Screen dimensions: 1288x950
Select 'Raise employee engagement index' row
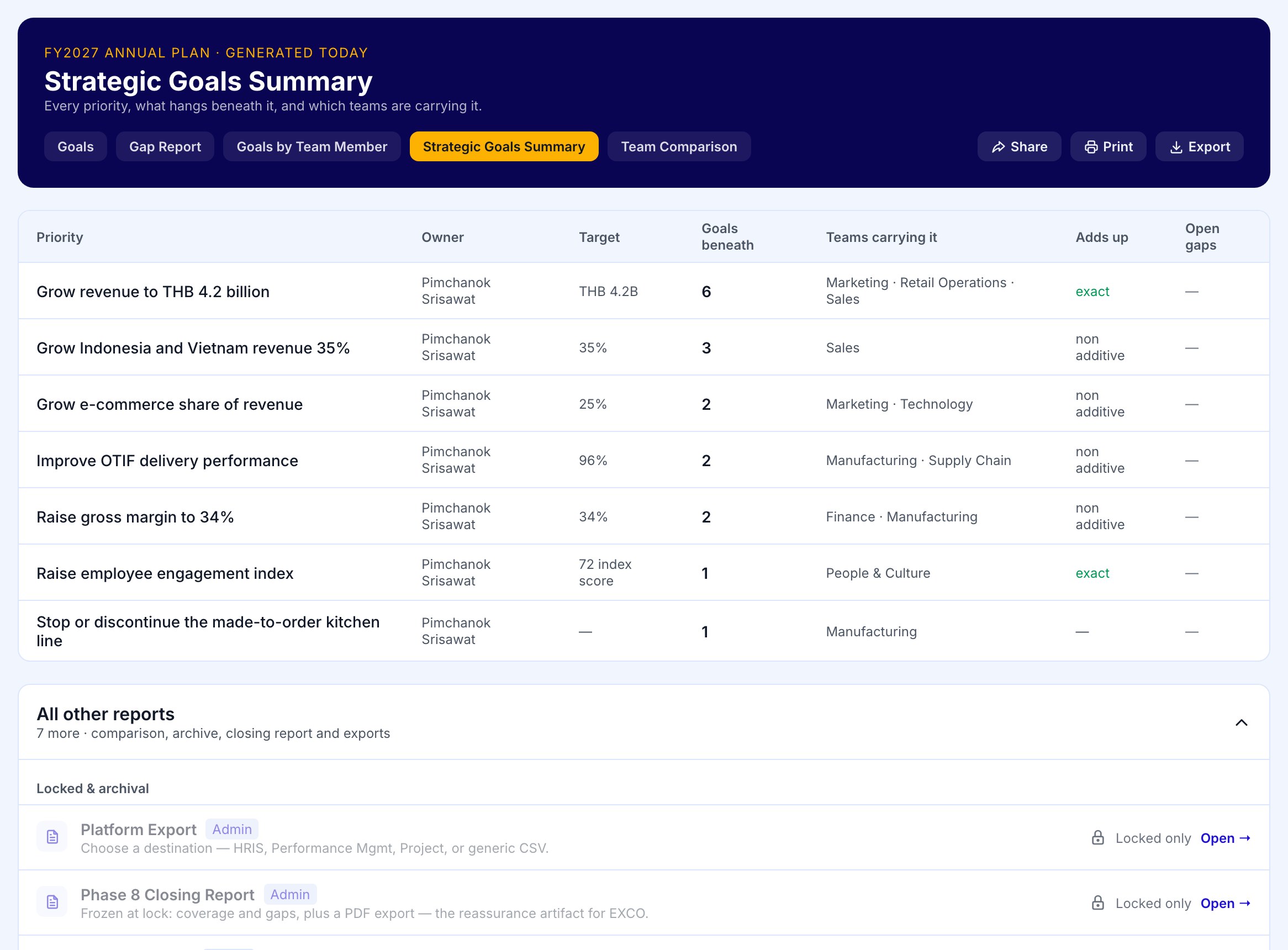(643, 573)
